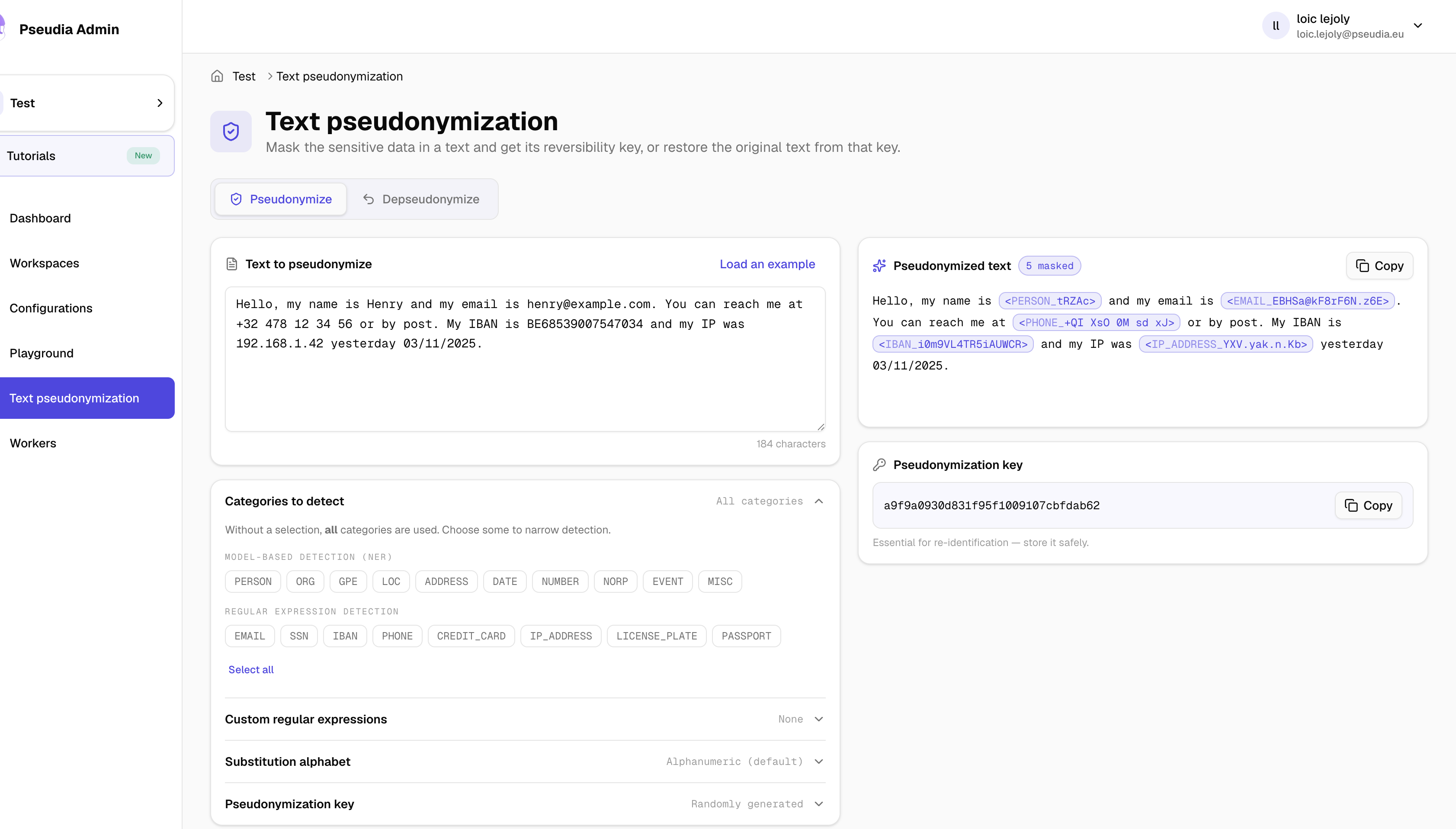Toggle the GPE category chip
The width and height of the screenshot is (1456, 829).
coord(348,582)
